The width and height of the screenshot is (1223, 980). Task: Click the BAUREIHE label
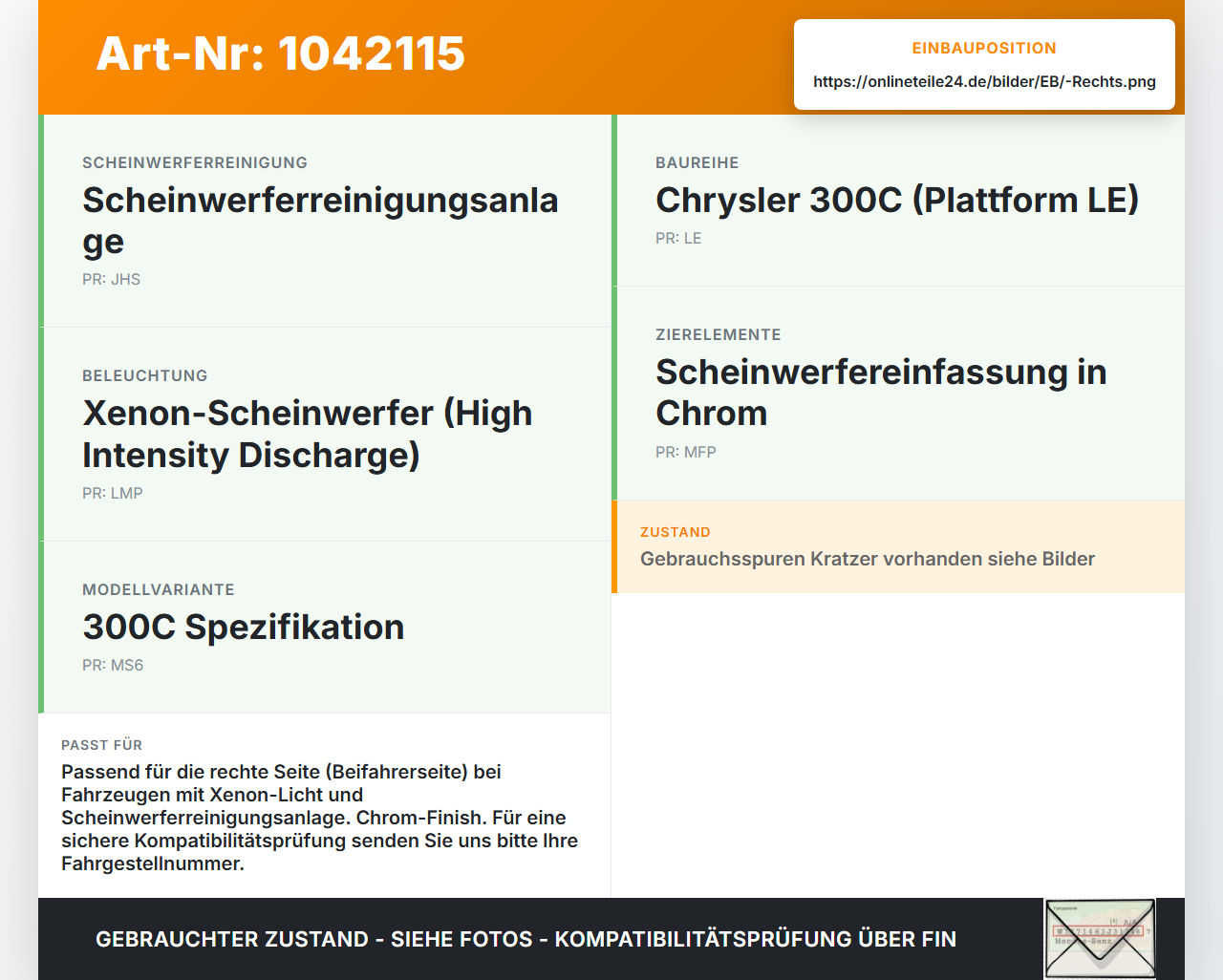[x=697, y=163]
